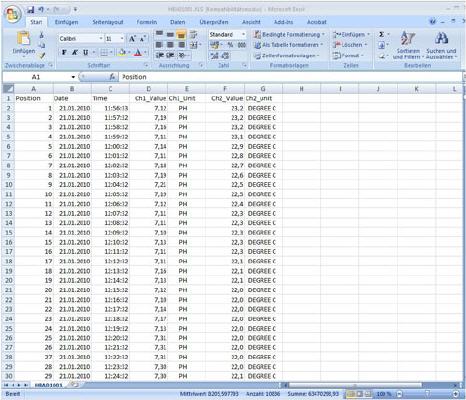
Task: Open Sortieren und Filtern
Action: click(x=408, y=45)
